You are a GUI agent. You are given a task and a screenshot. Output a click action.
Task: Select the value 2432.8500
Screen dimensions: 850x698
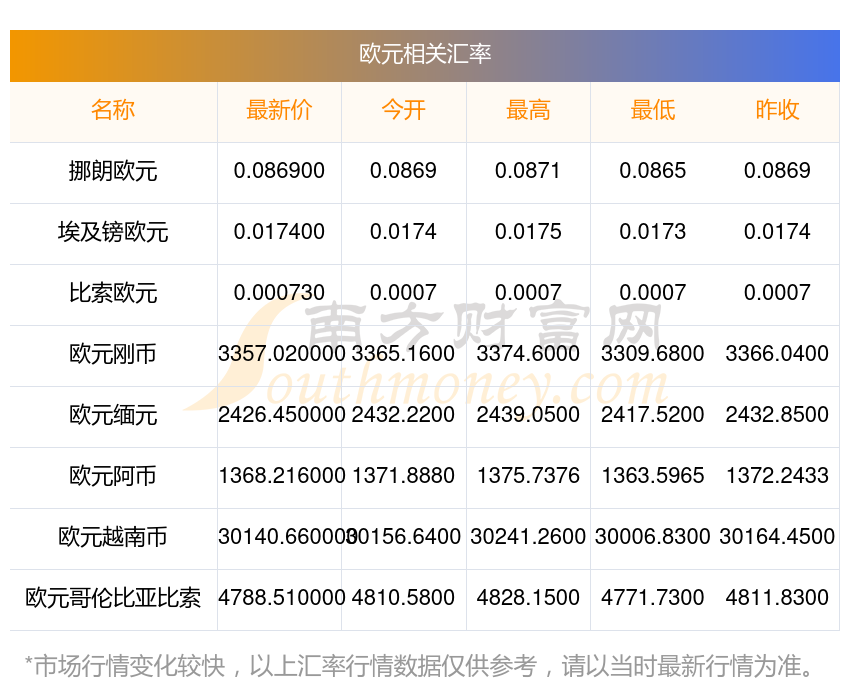pos(777,415)
